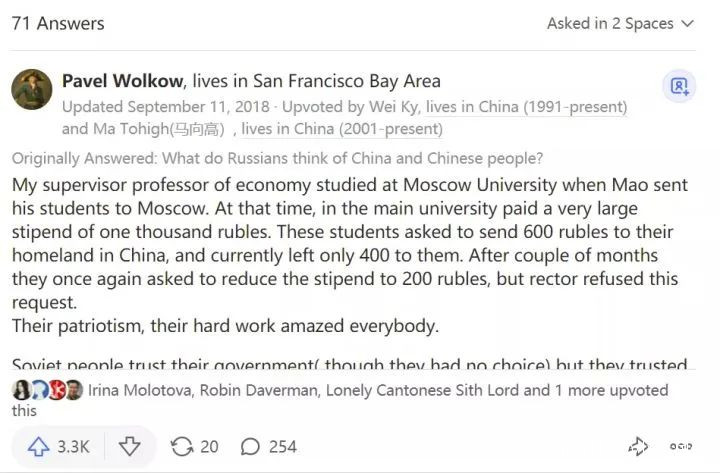Open the 254 comments bubble icon
The image size is (720, 473).
coord(251,447)
